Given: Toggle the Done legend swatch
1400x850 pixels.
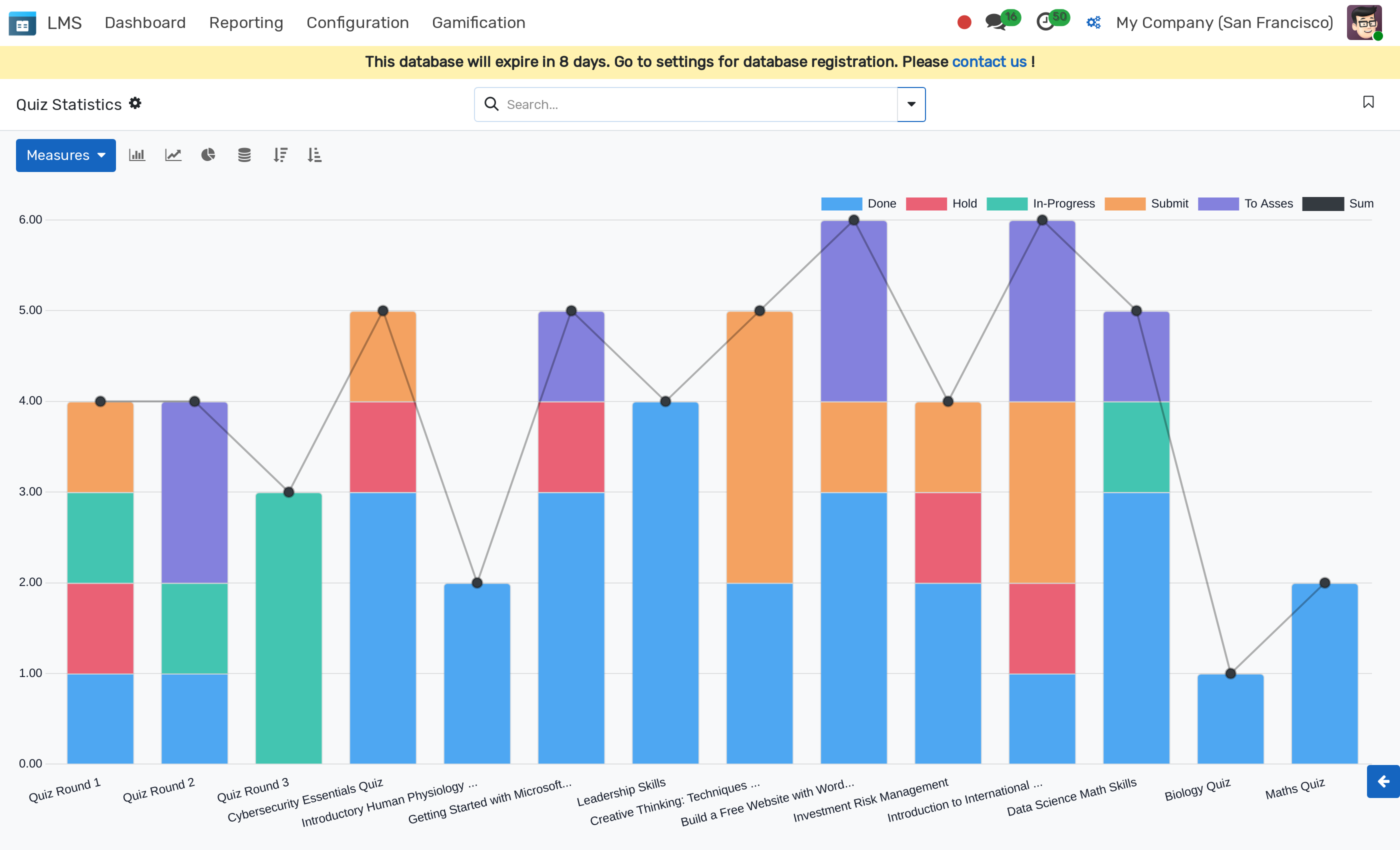Looking at the screenshot, I should [841, 204].
